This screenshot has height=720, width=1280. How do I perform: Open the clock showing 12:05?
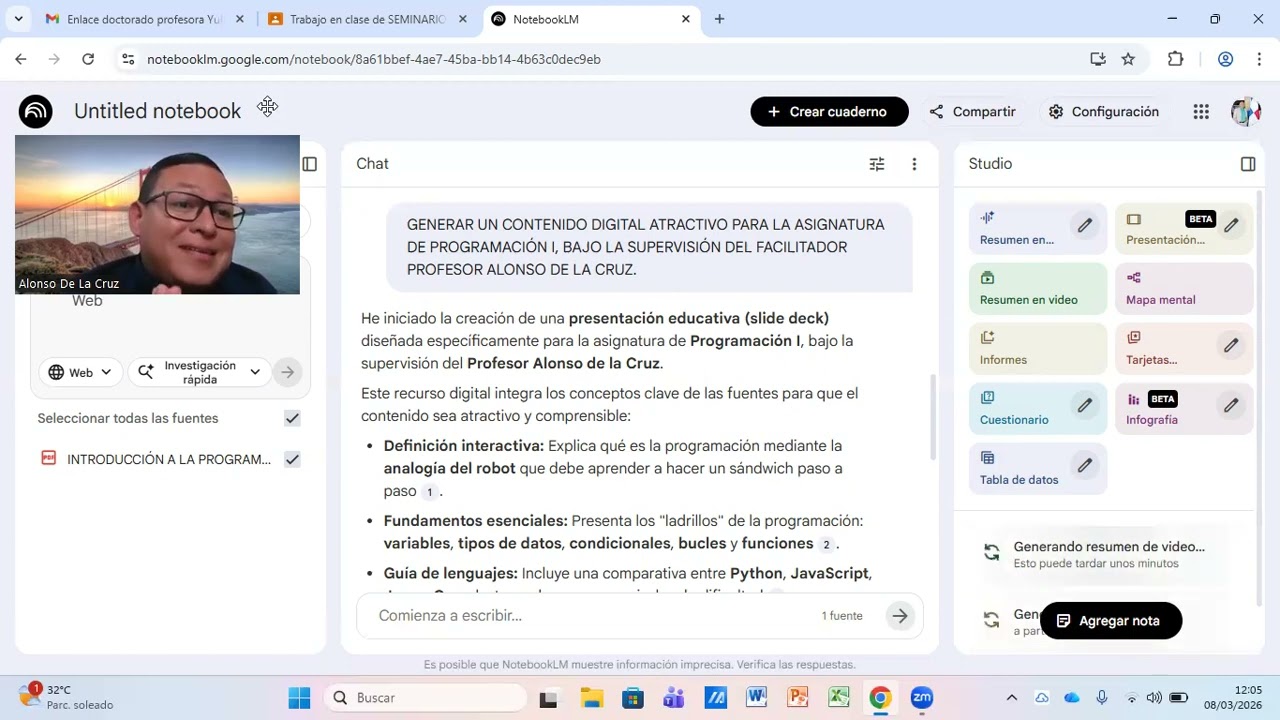coord(1233,697)
